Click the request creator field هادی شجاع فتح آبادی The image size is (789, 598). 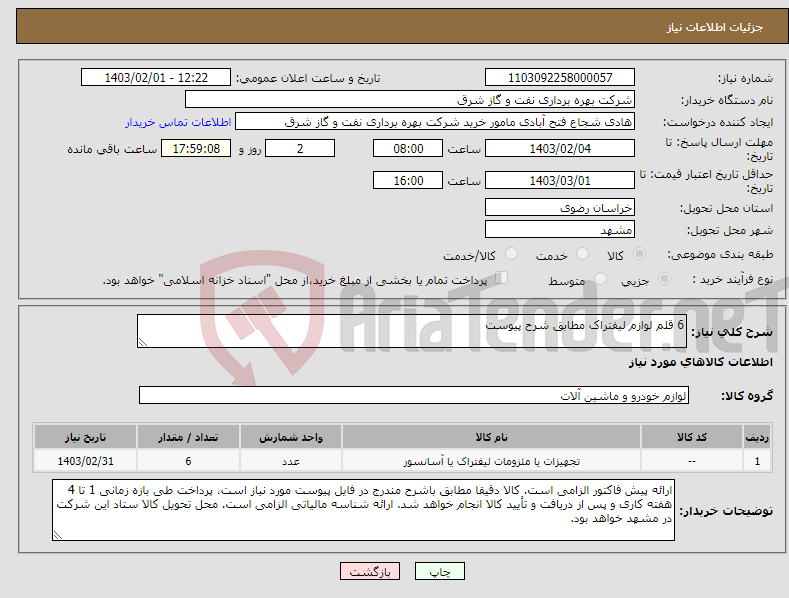point(435,122)
